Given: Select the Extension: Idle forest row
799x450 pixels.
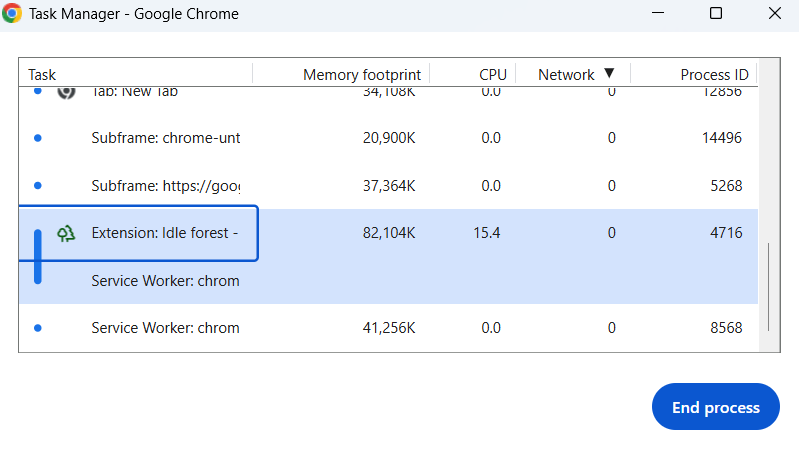Looking at the screenshot, I should pyautogui.click(x=165, y=233).
